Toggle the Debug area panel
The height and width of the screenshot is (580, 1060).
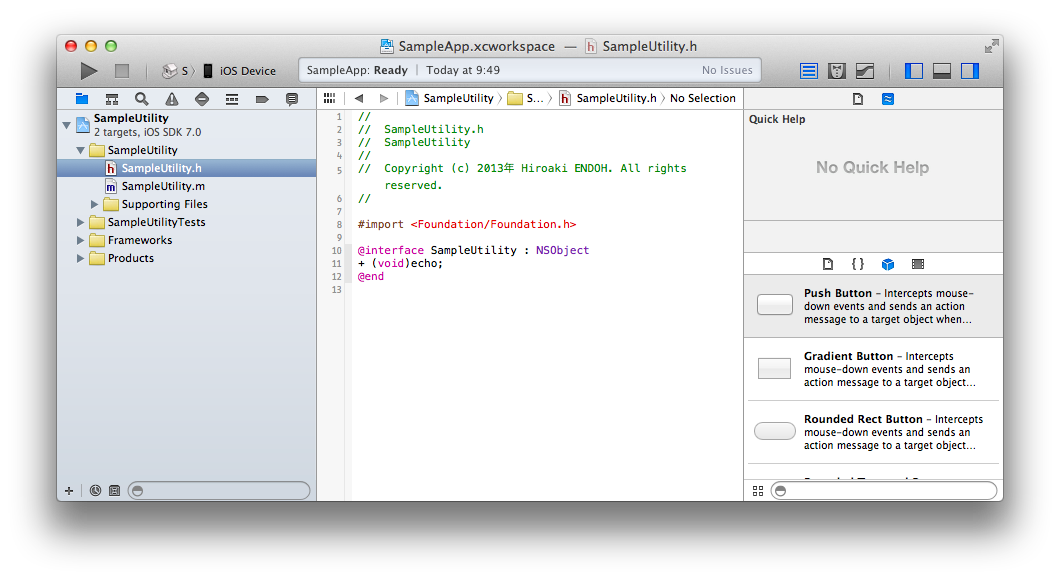pyautogui.click(x=941, y=71)
